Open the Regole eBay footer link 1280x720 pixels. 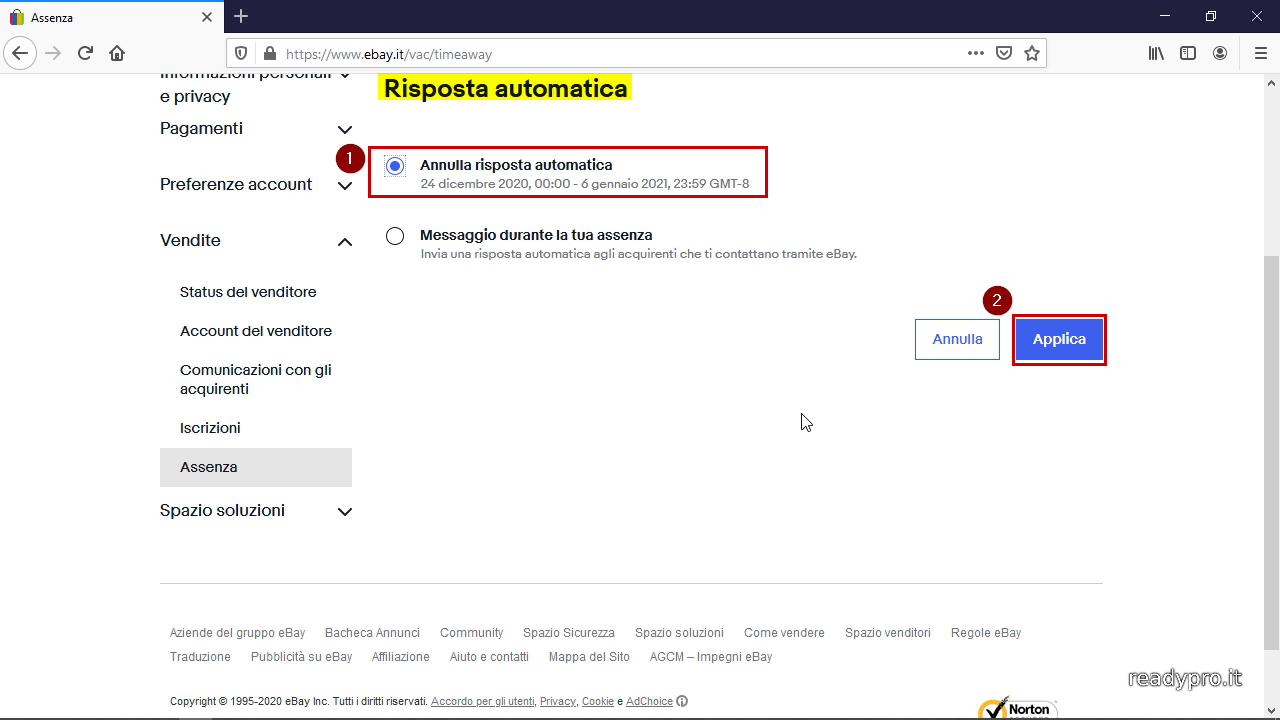pyautogui.click(x=986, y=633)
